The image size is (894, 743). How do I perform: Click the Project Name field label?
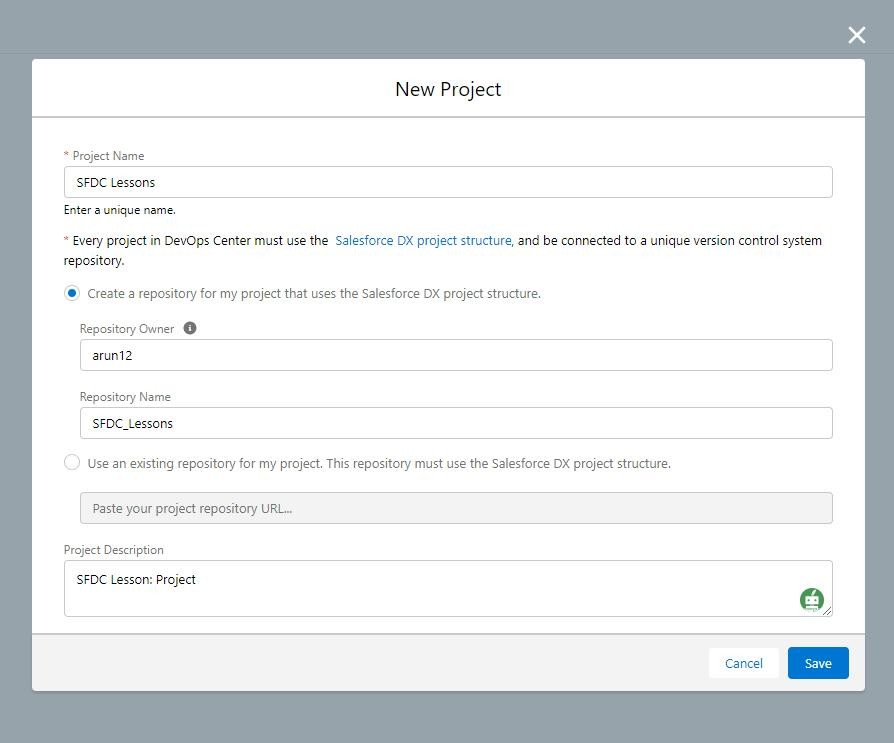coord(108,156)
